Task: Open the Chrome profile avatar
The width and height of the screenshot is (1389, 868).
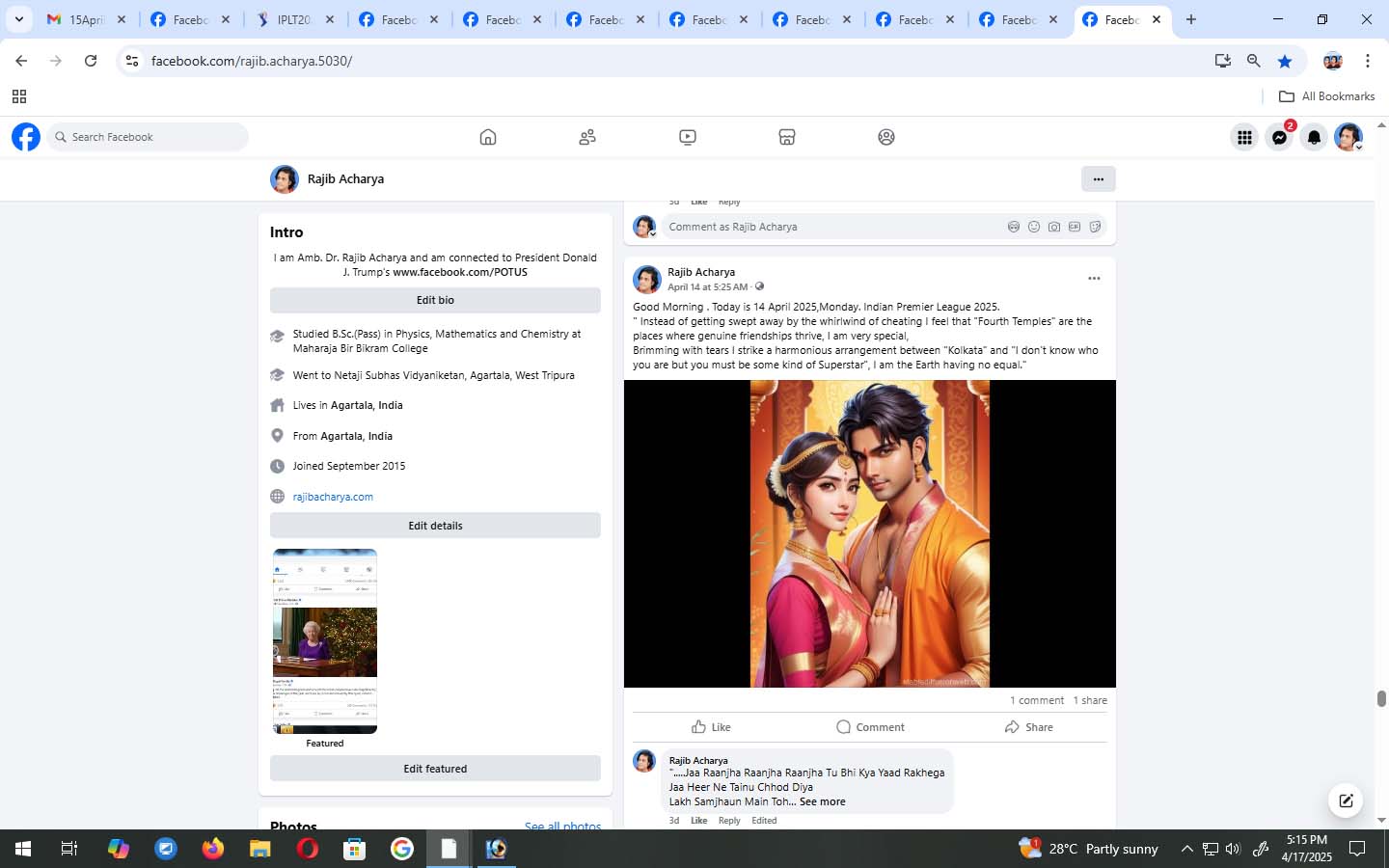Action: click(1333, 61)
